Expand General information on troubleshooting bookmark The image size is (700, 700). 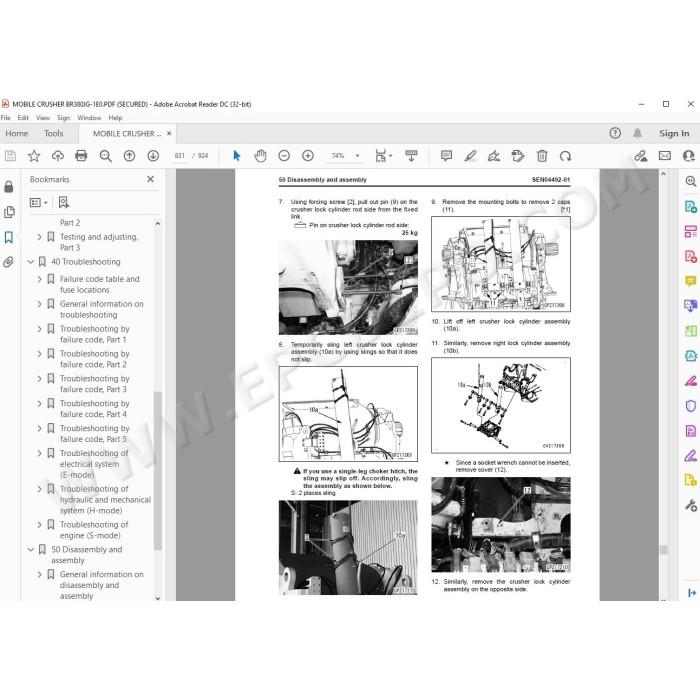coord(39,304)
